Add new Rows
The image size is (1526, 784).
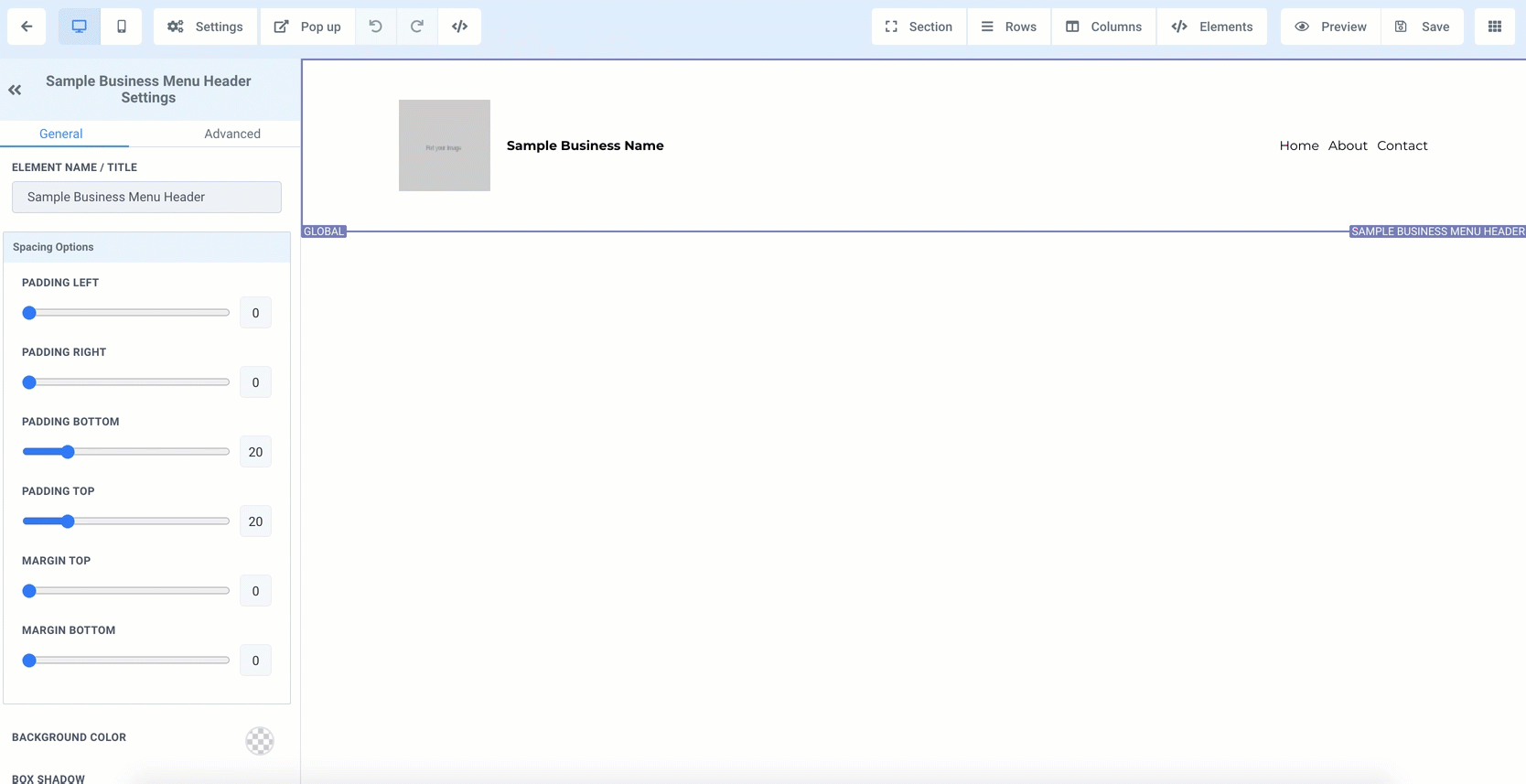tap(1009, 27)
